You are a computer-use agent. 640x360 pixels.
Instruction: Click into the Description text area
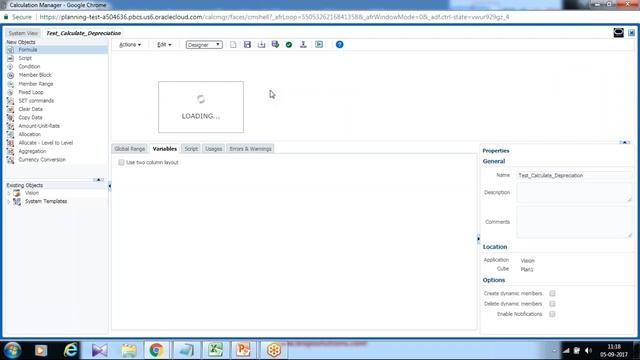coord(574,192)
